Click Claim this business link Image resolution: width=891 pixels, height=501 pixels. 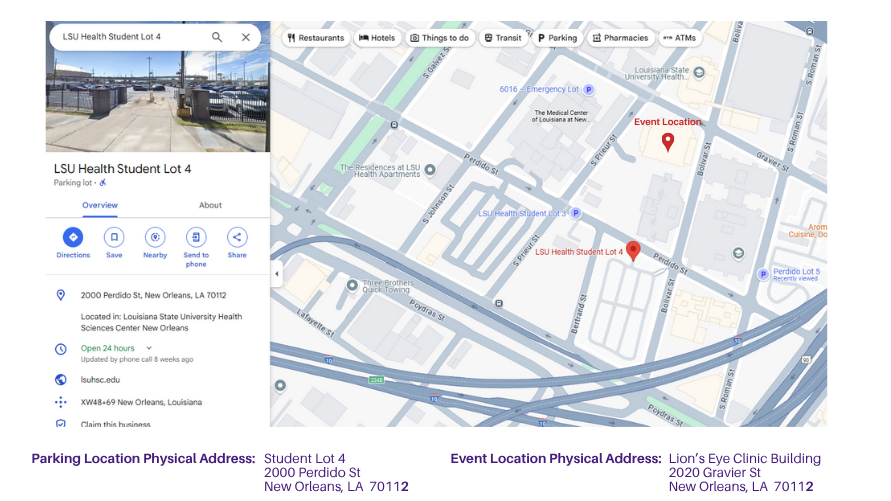click(x=115, y=424)
